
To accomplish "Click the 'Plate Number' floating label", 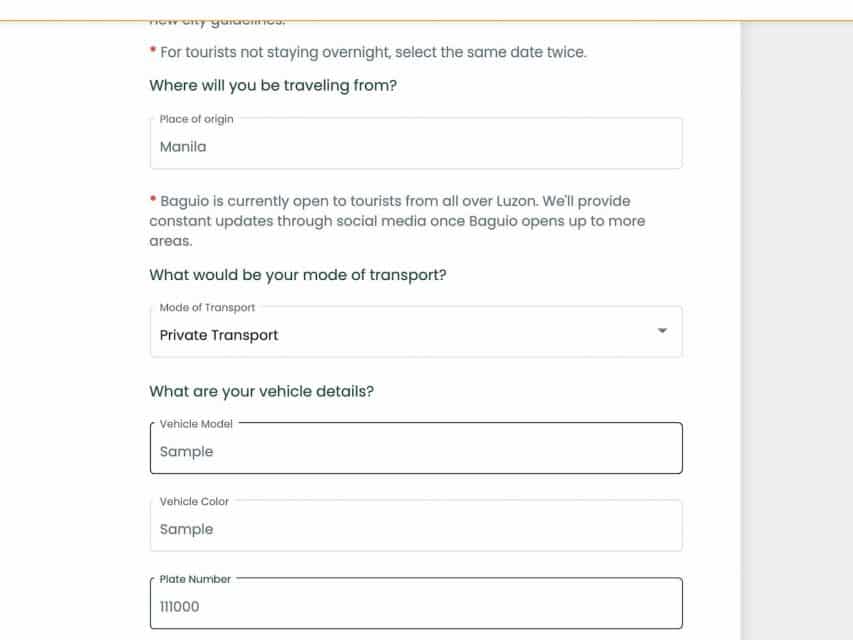I will pos(195,579).
